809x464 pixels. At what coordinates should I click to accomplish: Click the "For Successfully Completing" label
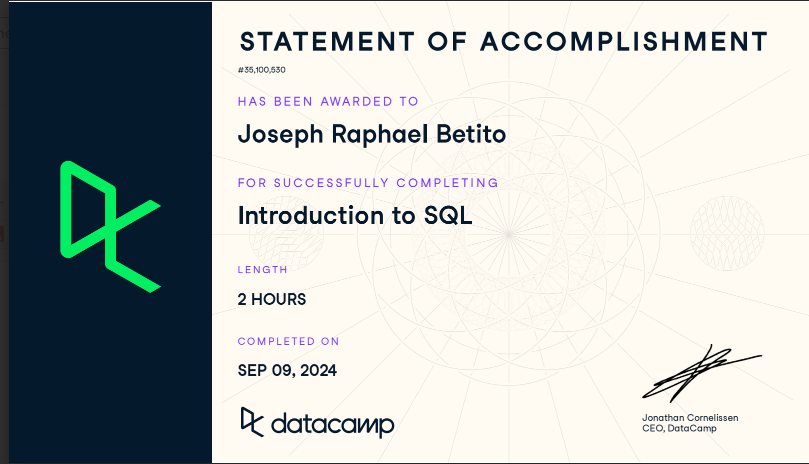click(x=368, y=183)
